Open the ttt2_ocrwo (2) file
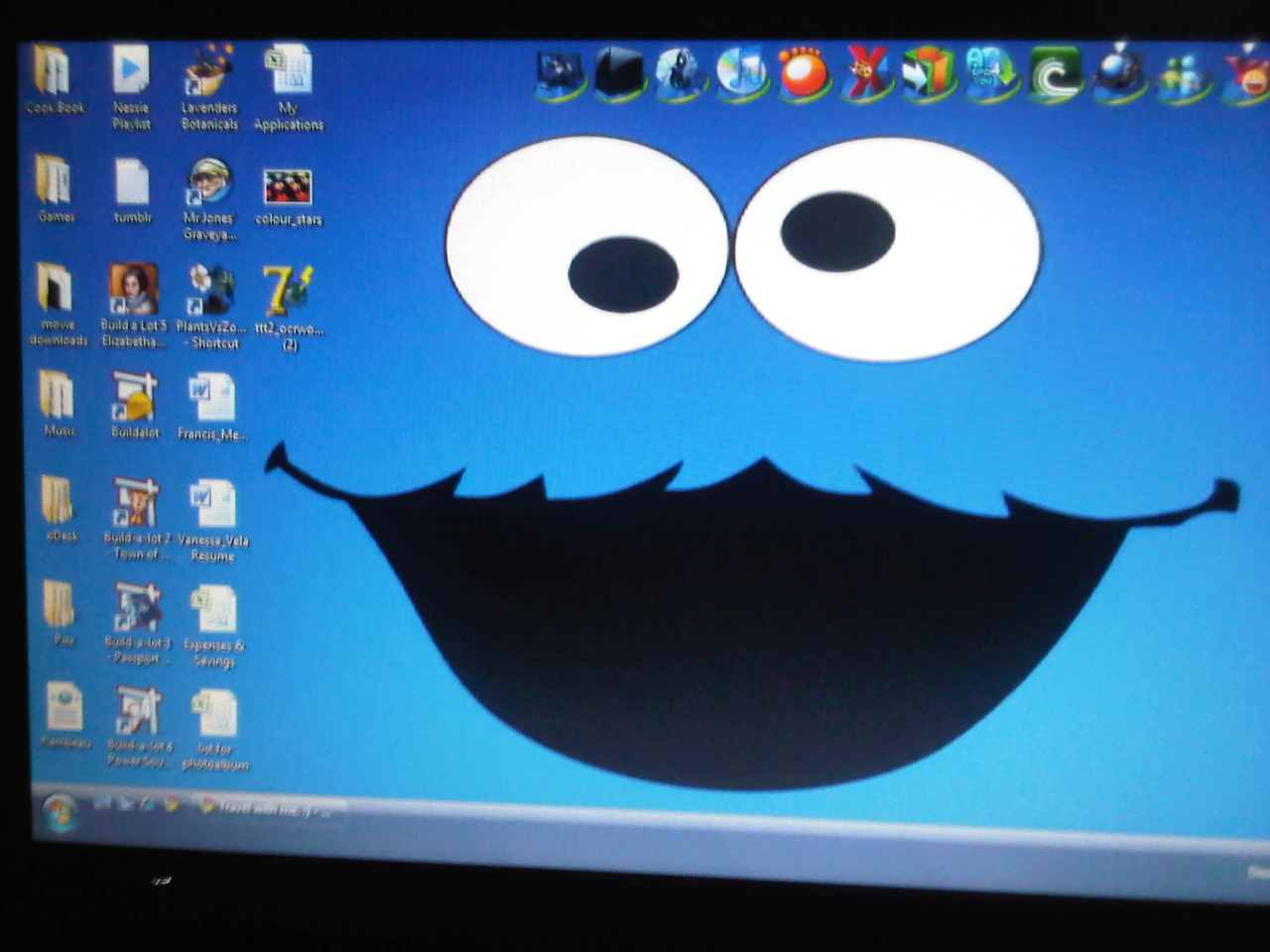 (289, 307)
